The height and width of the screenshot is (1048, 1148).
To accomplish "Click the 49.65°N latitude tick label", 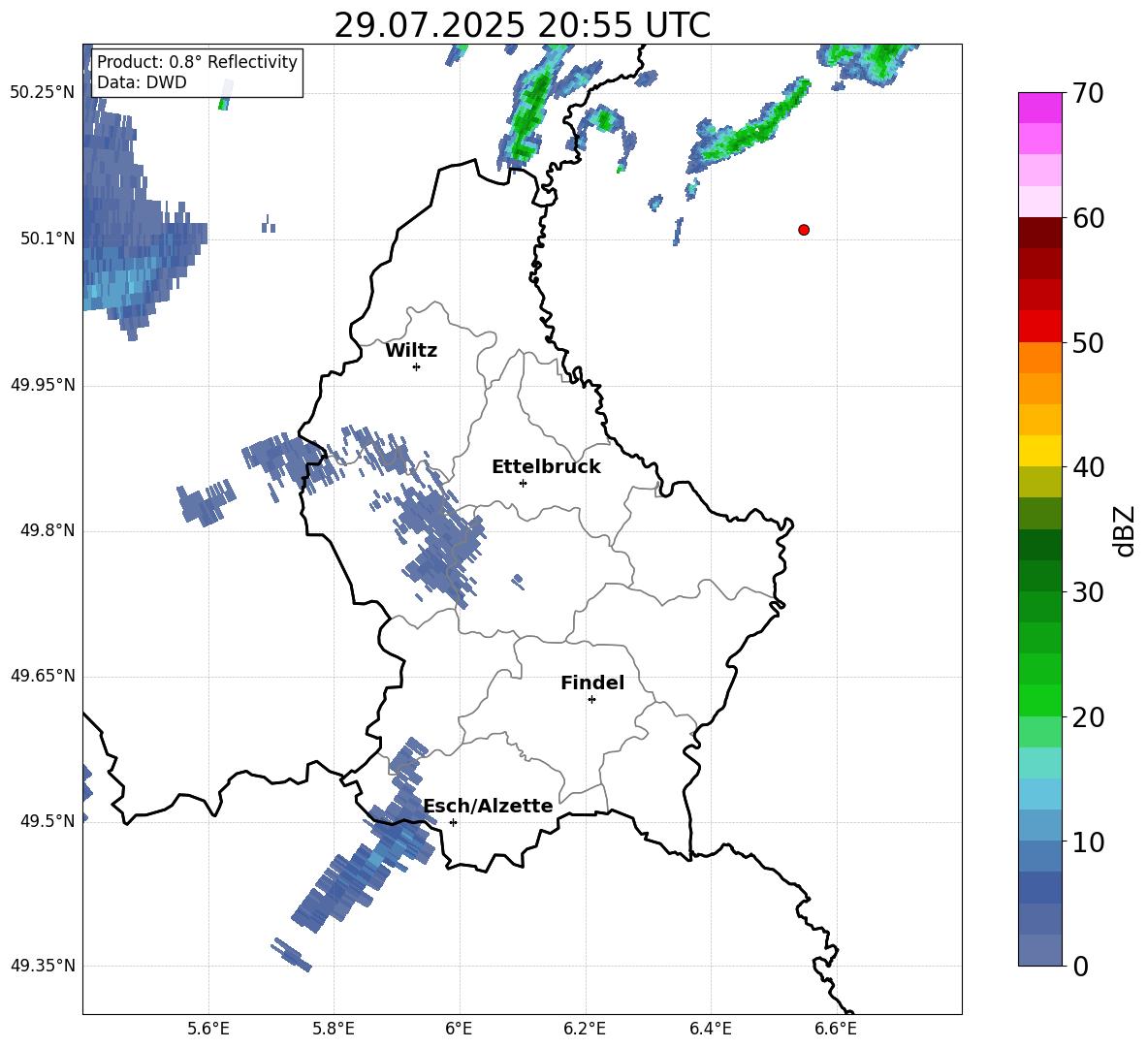I will [43, 676].
